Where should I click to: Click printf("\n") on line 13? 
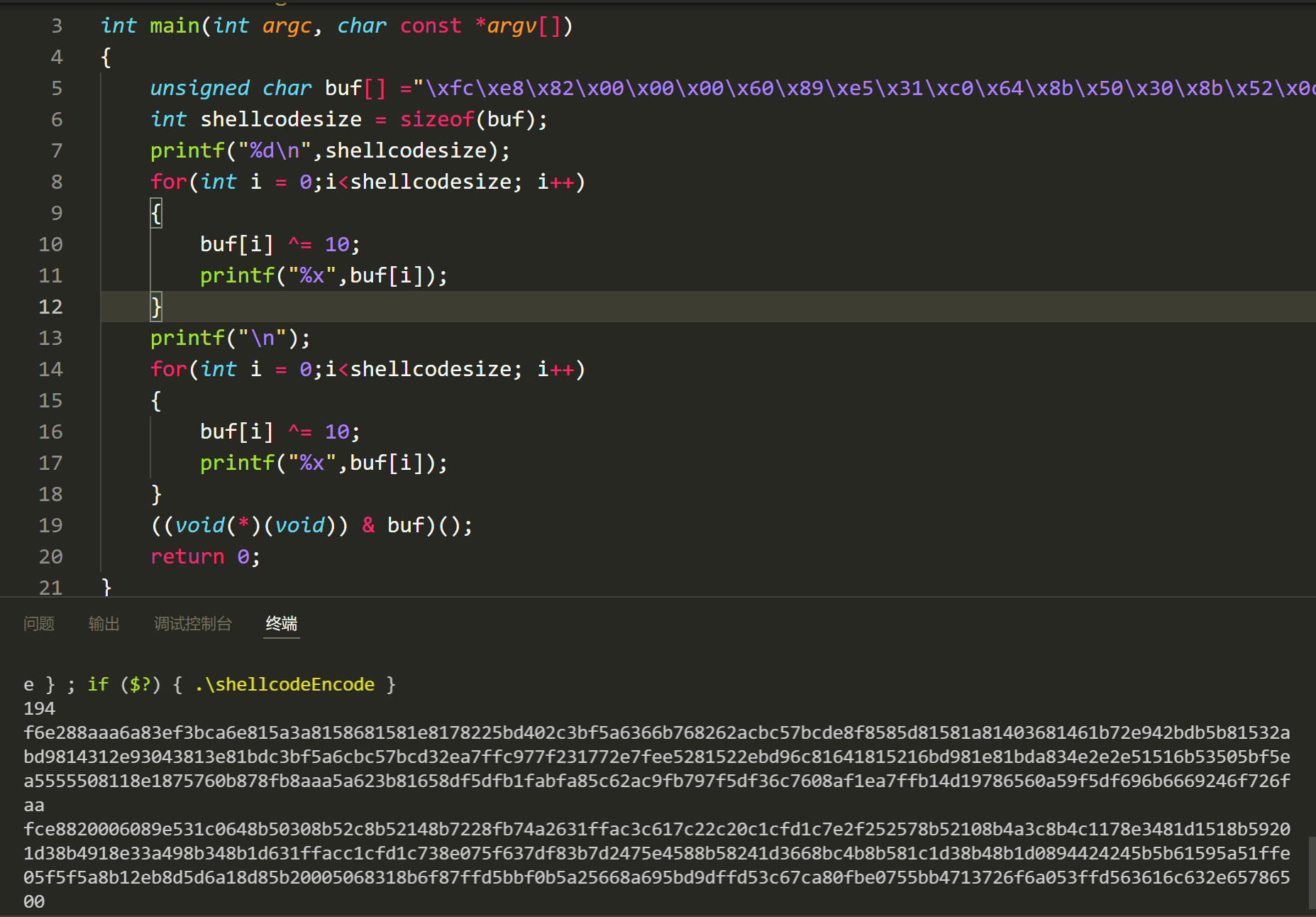click(x=230, y=339)
